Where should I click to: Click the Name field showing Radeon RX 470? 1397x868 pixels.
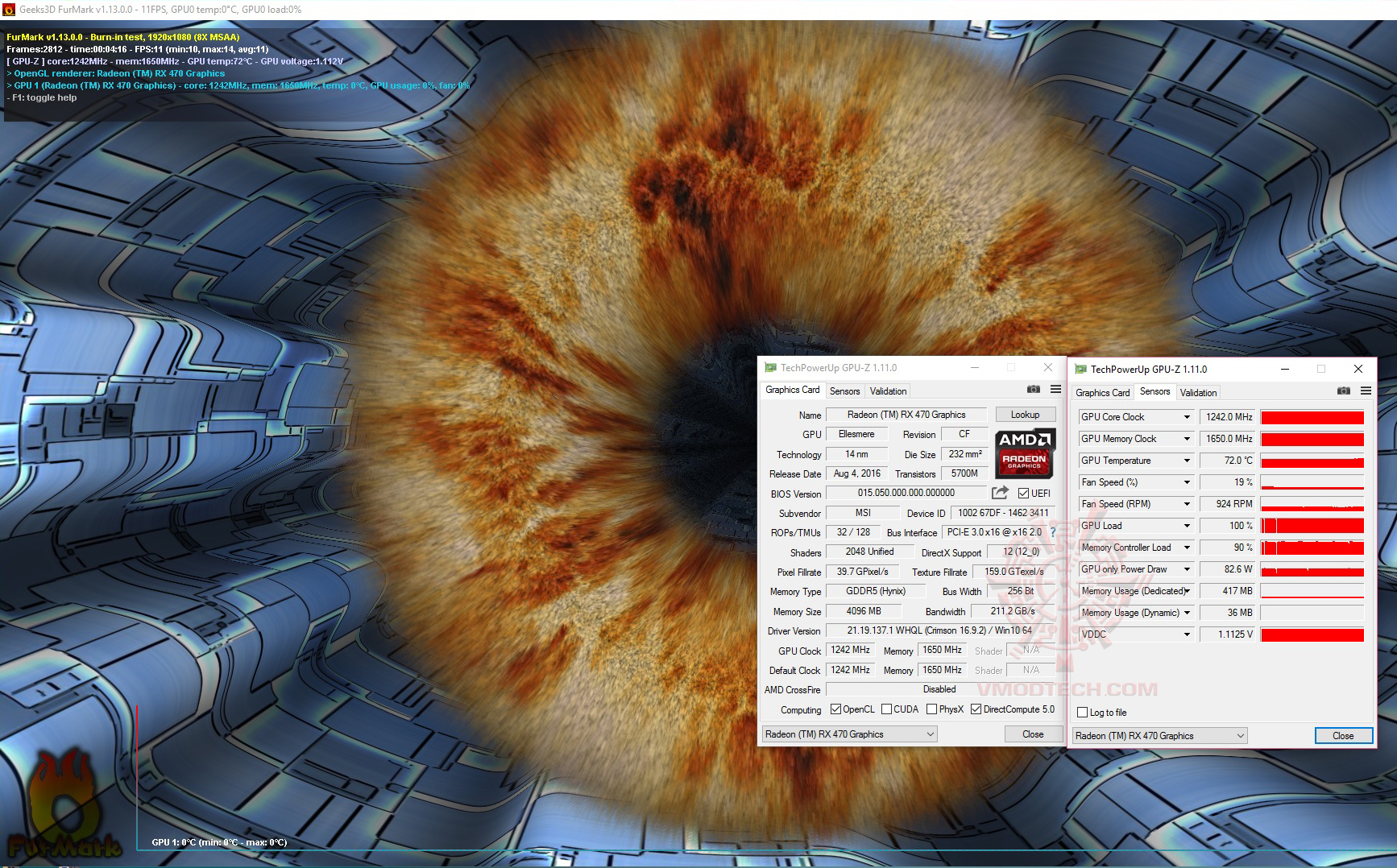[x=906, y=415]
